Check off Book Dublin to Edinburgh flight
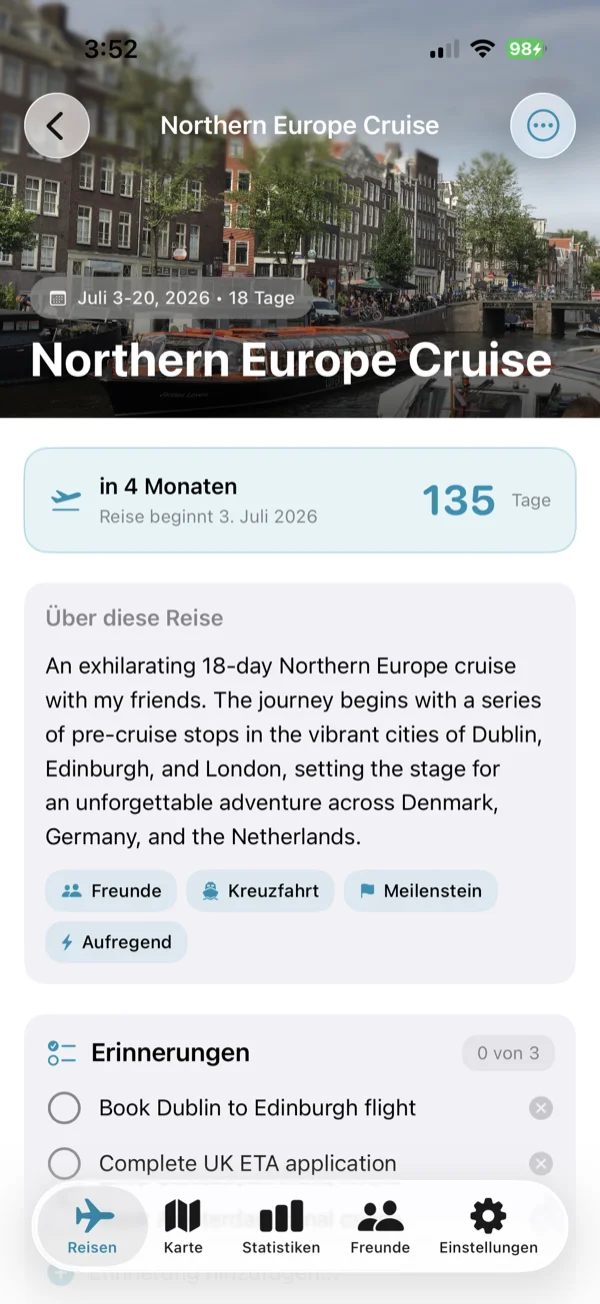The image size is (600, 1304). tap(64, 1108)
